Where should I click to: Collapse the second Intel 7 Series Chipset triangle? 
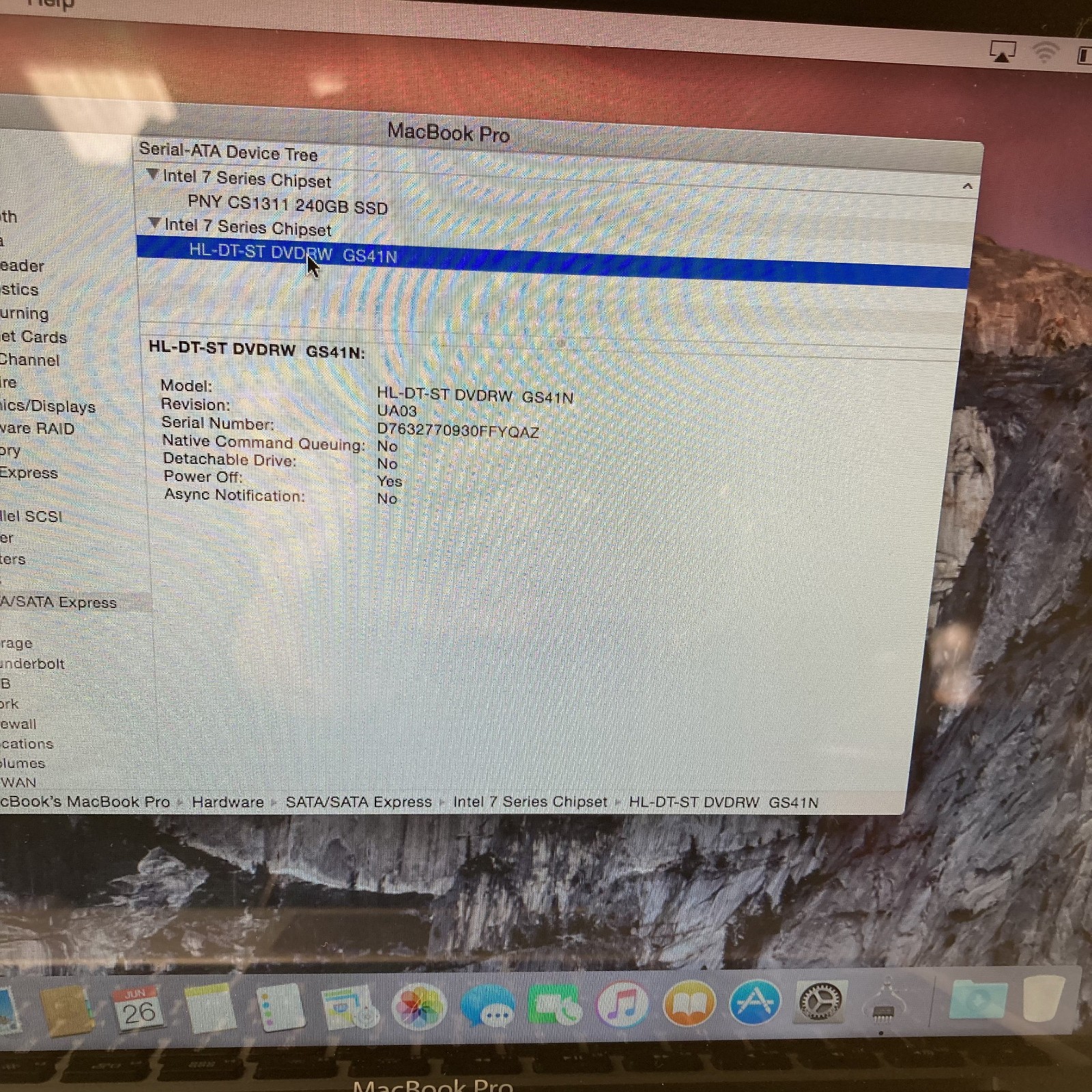click(155, 223)
